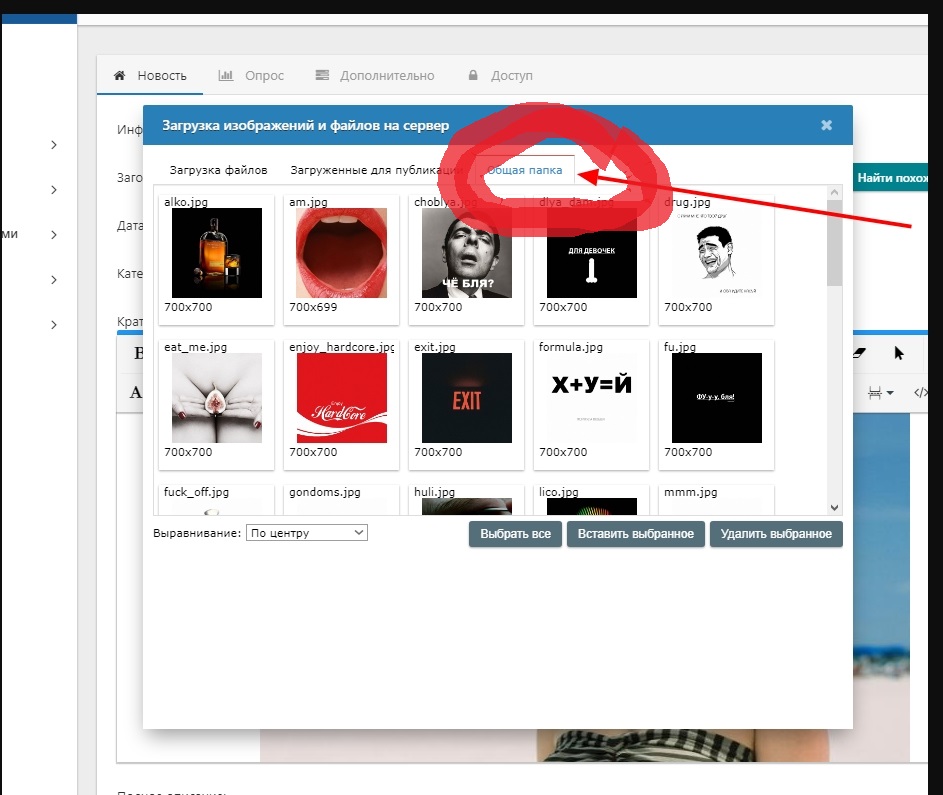Click the mmm.jpg file name
The height and width of the screenshot is (795, 943).
(690, 492)
